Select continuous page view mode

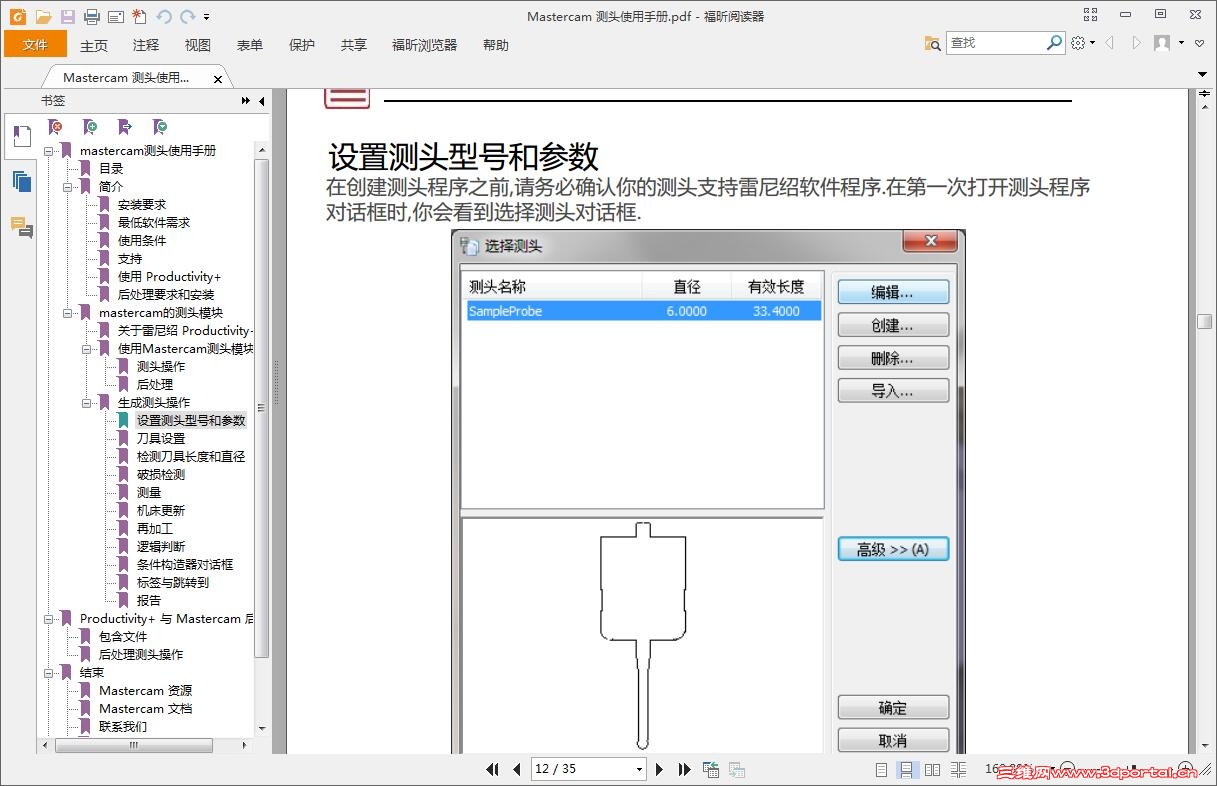907,769
